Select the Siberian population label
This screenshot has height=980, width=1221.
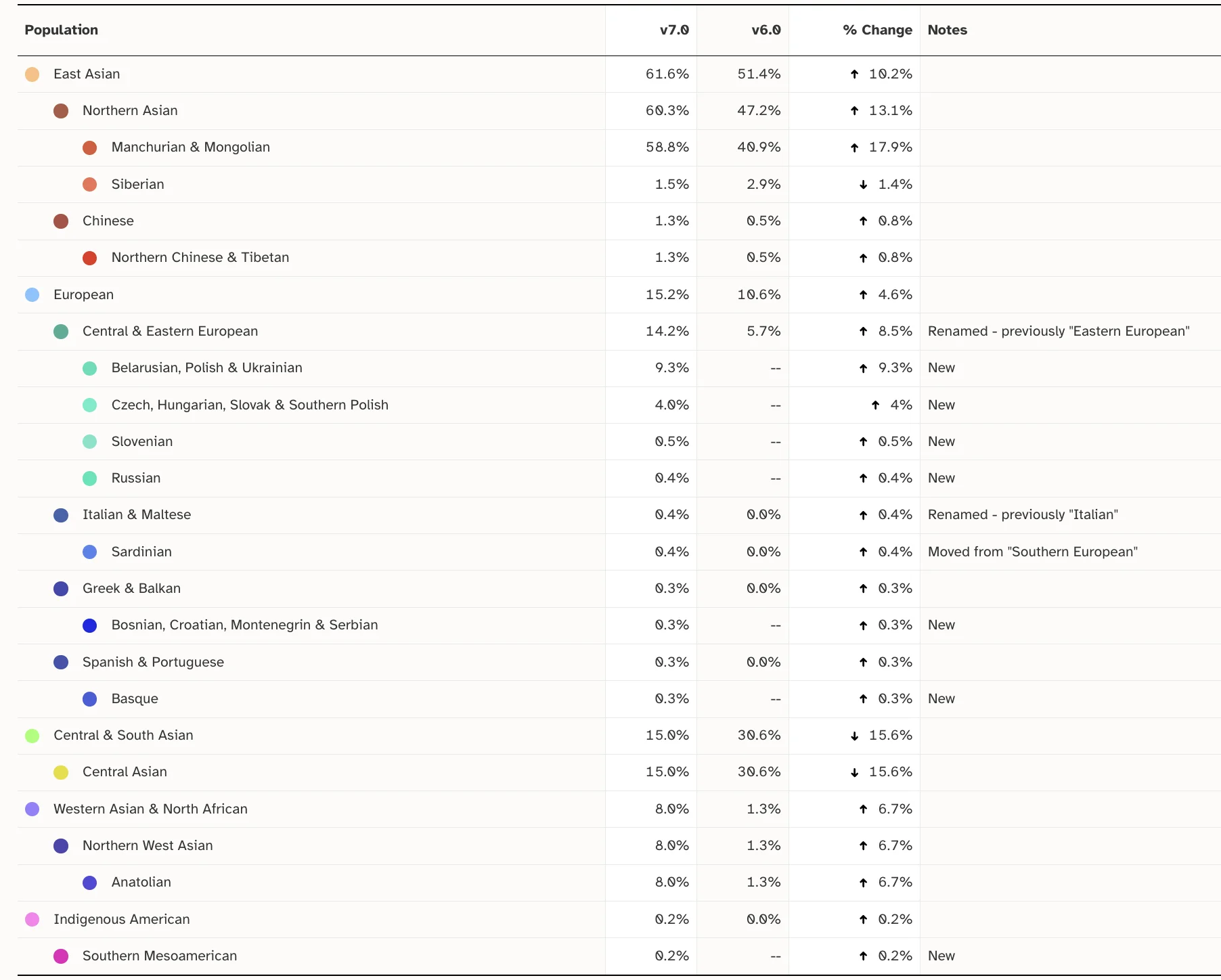point(138,184)
